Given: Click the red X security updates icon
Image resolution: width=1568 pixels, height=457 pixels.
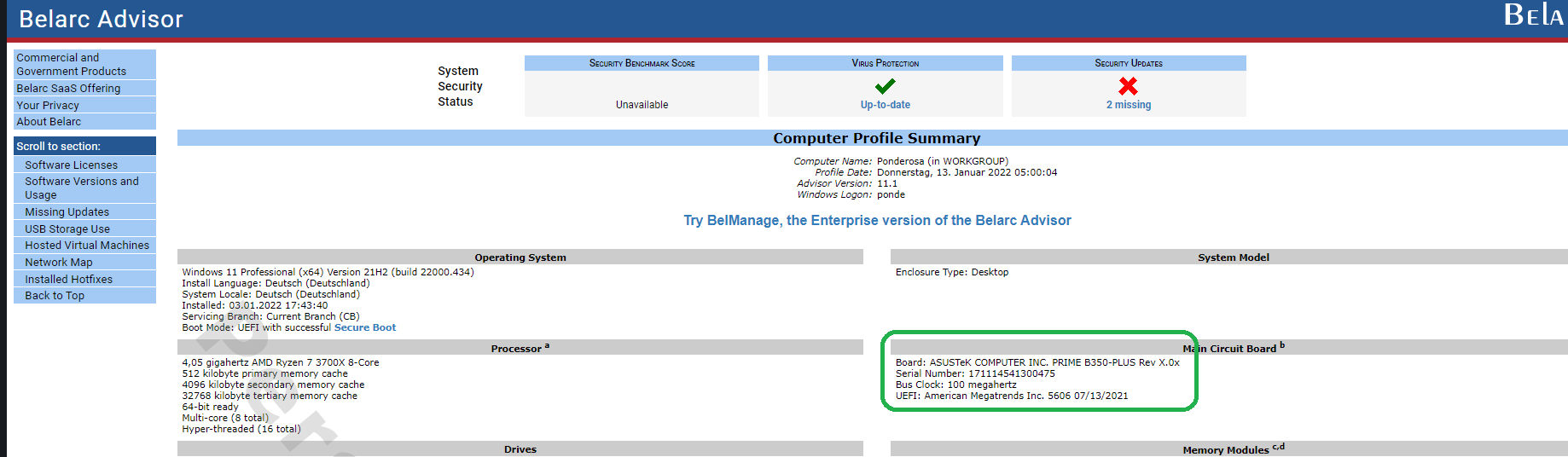Looking at the screenshot, I should (1128, 86).
